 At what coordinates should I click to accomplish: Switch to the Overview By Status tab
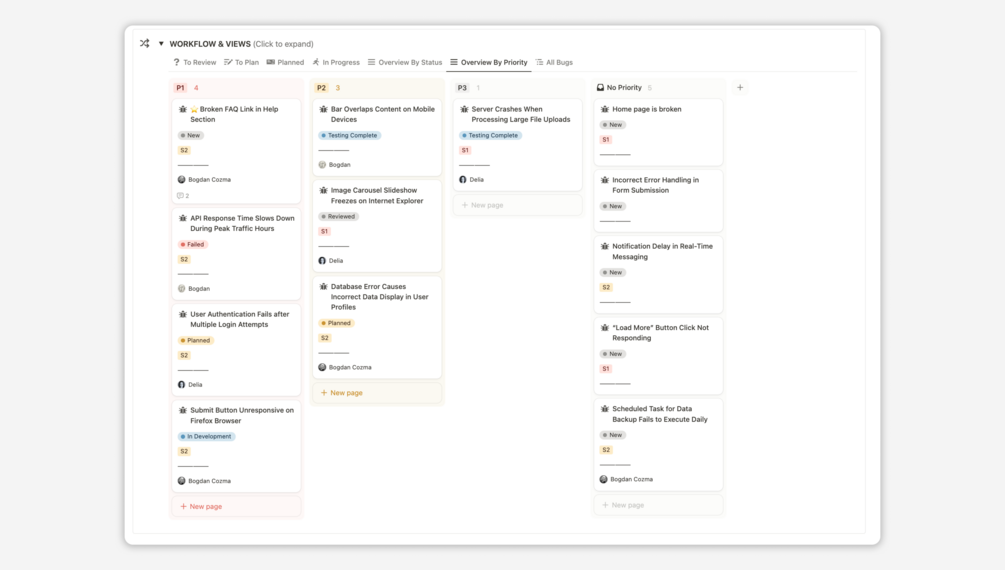click(x=405, y=62)
